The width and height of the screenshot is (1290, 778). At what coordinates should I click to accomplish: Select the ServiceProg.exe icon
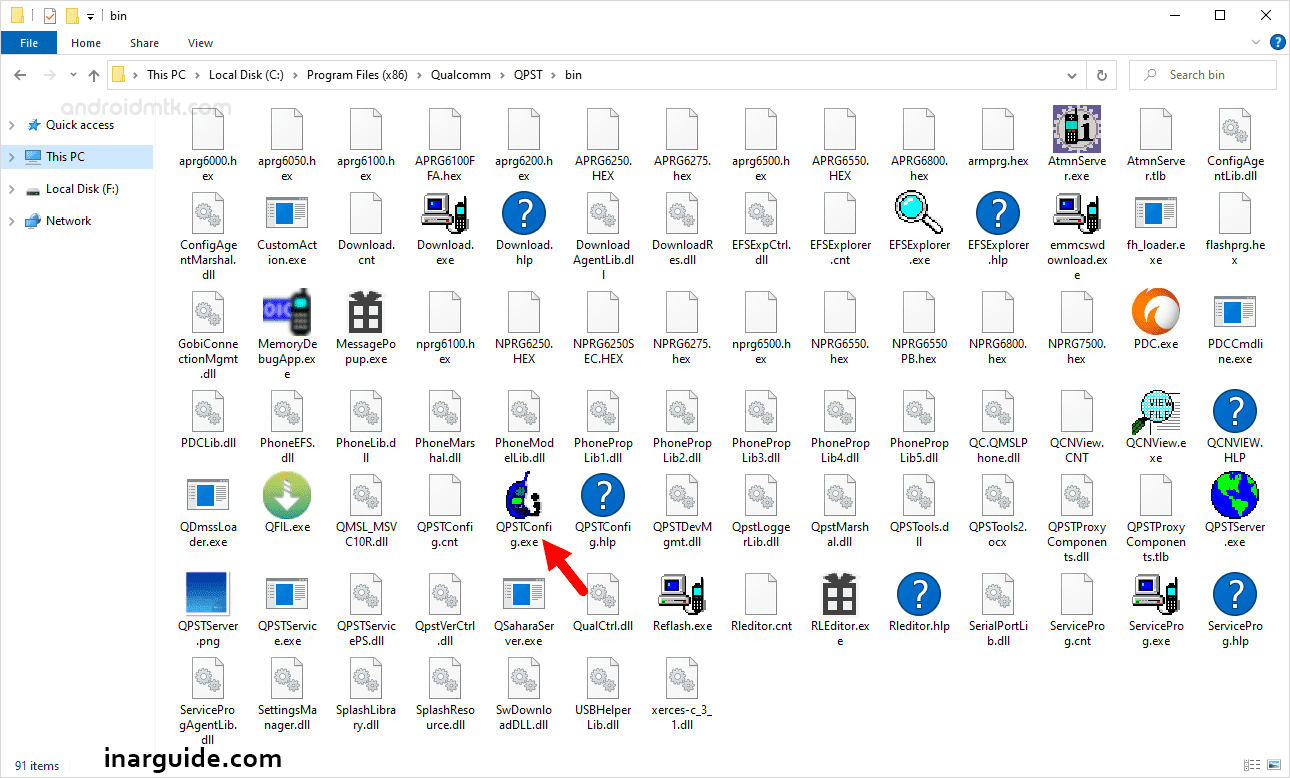pos(1156,594)
